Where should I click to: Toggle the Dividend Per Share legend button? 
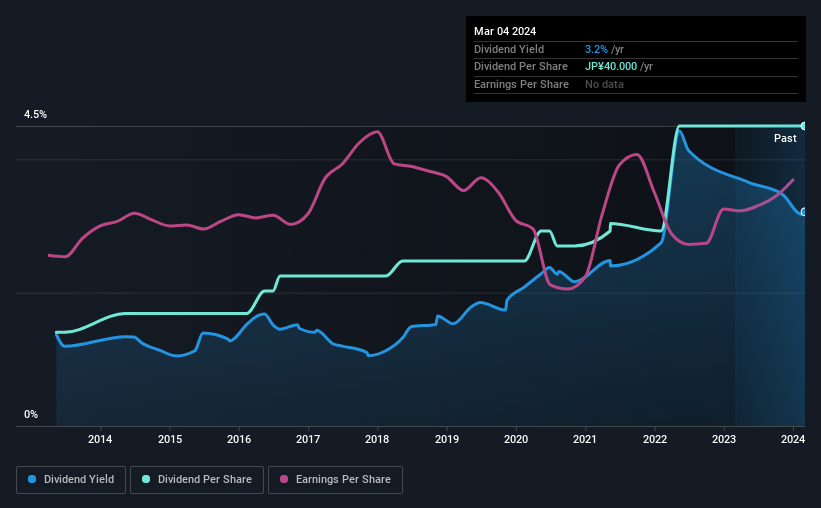click(197, 480)
